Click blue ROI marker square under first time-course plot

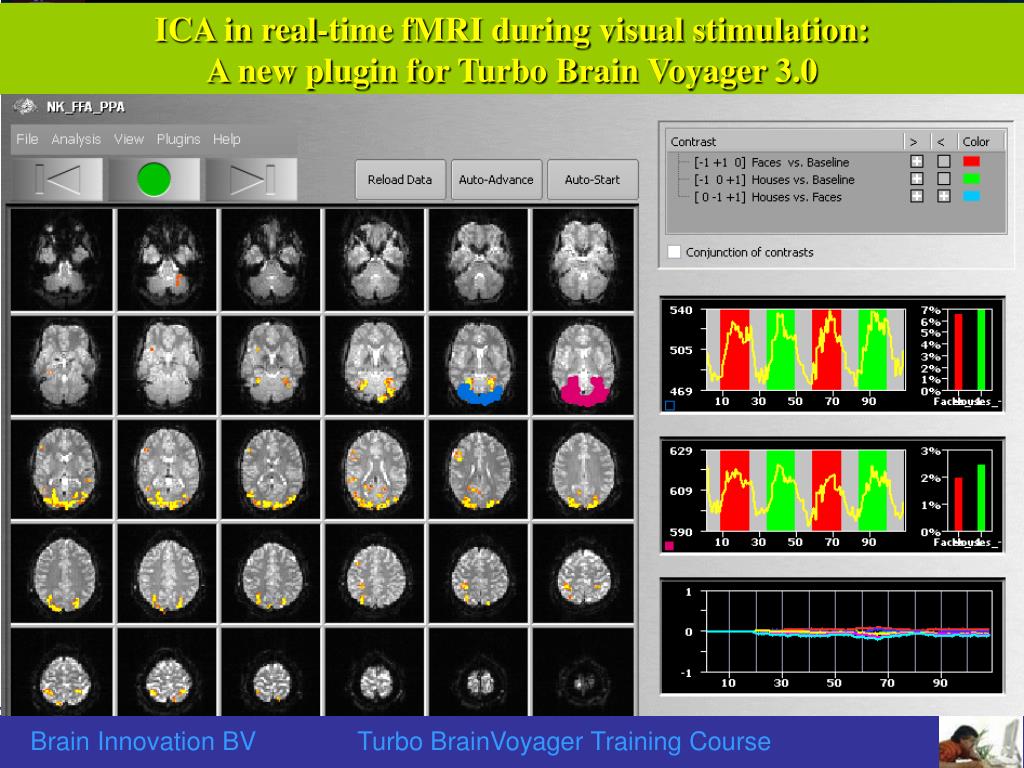tap(669, 406)
